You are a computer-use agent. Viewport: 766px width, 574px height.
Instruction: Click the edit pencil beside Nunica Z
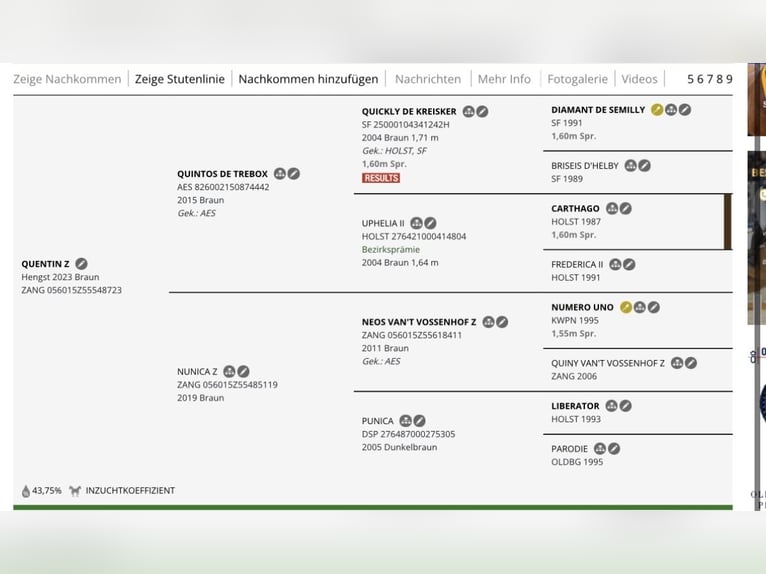tap(243, 372)
